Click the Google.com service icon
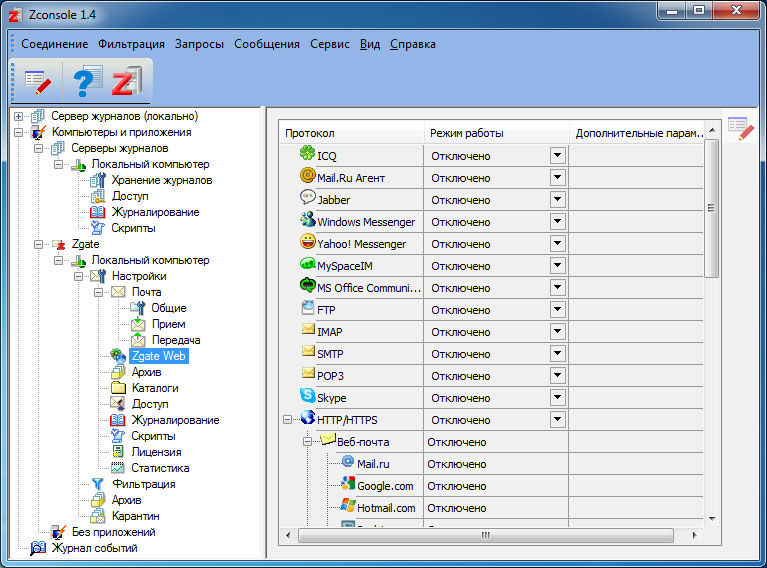 point(348,483)
